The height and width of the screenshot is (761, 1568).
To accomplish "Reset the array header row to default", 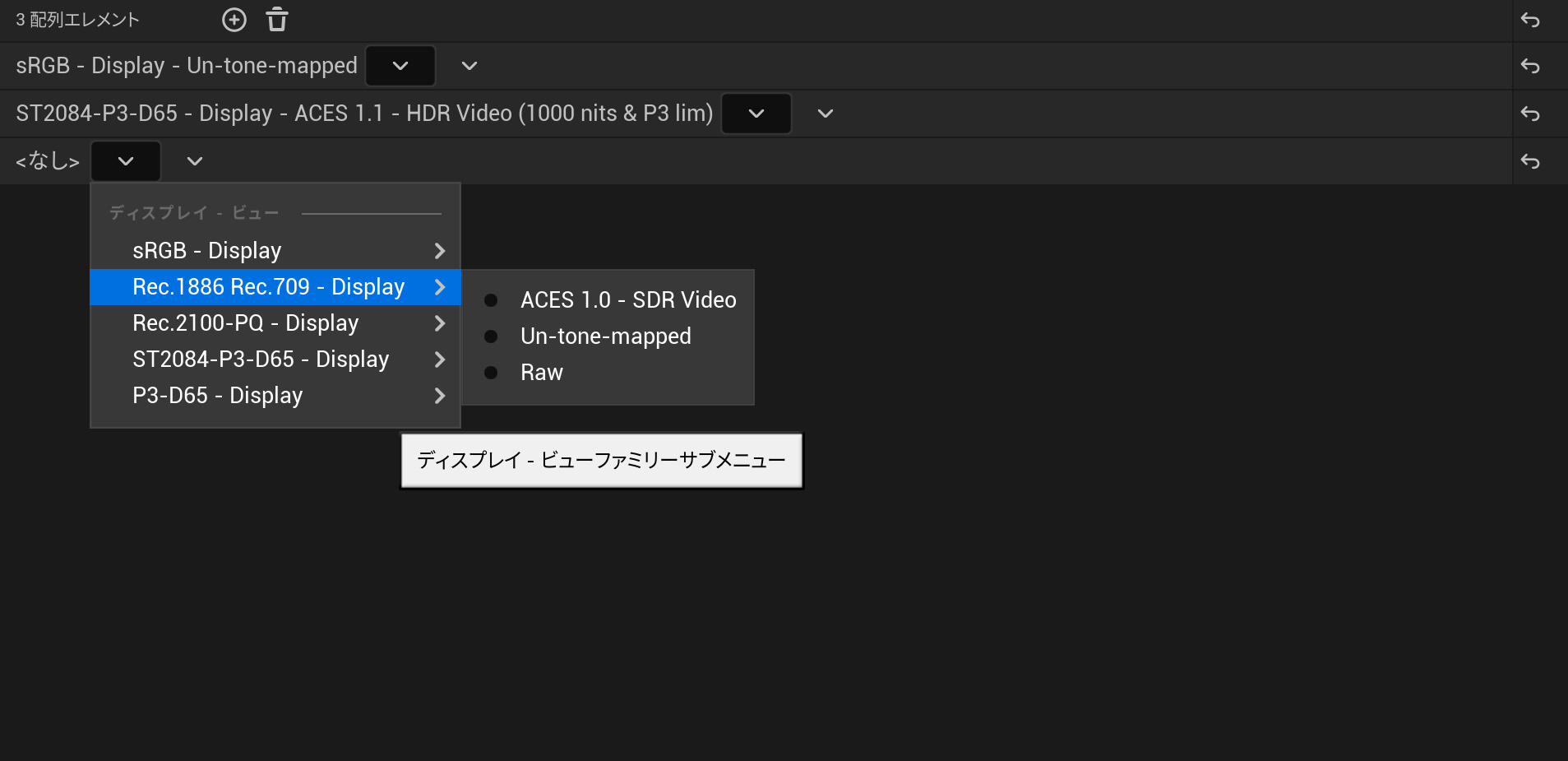I will 1530,20.
